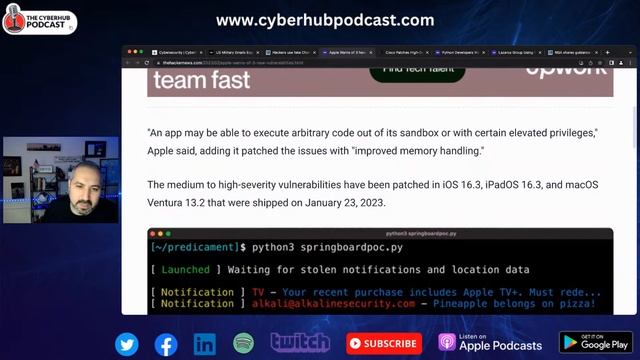Click the browser profile avatar icon
This screenshot has height=360, width=640.
click(x=621, y=63)
